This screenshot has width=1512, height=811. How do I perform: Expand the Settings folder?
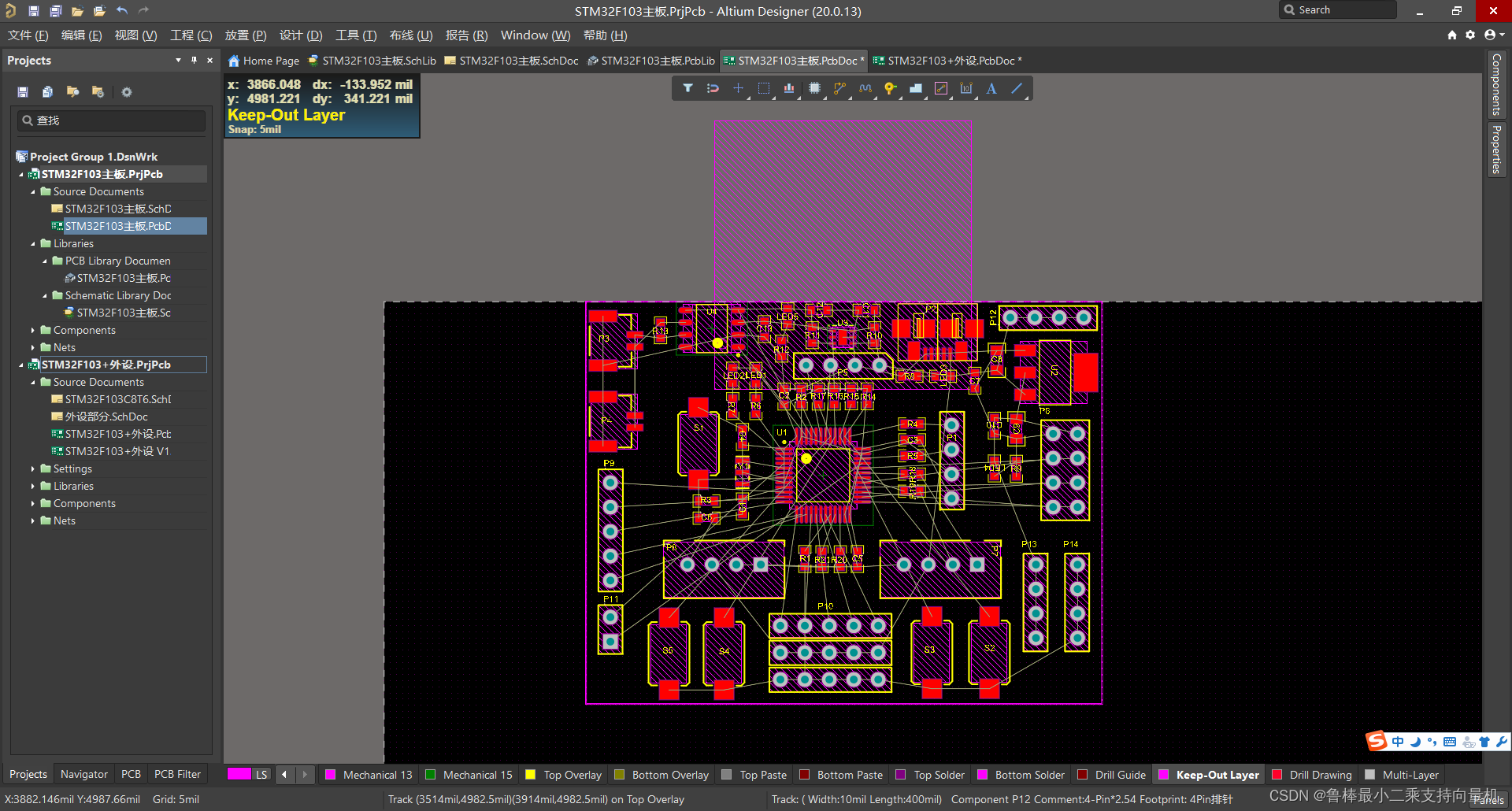click(x=33, y=469)
